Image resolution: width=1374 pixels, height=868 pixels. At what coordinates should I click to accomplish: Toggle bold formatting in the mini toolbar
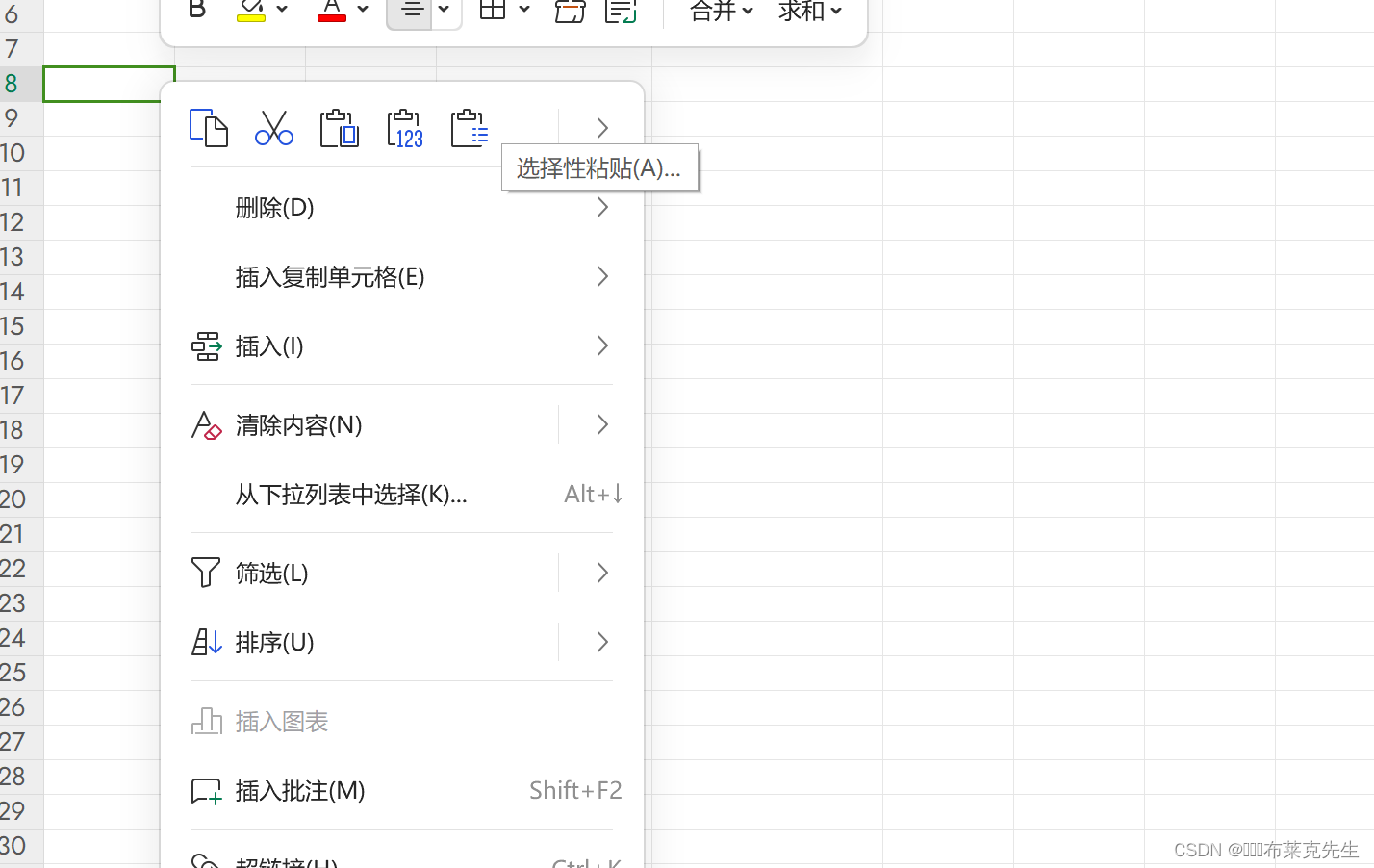197,10
